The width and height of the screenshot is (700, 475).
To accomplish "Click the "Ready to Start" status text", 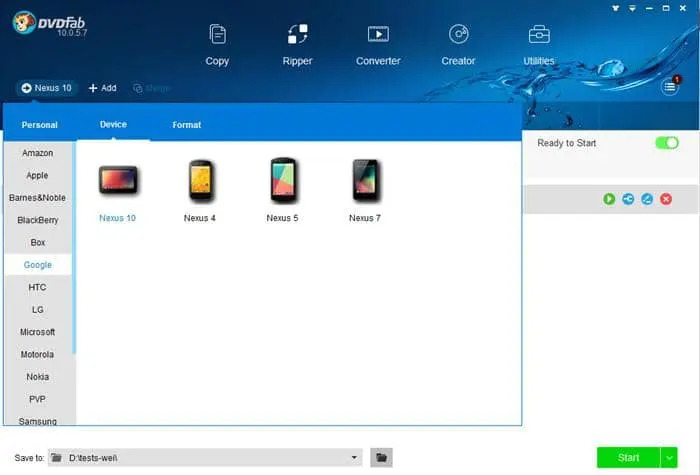I will (567, 143).
